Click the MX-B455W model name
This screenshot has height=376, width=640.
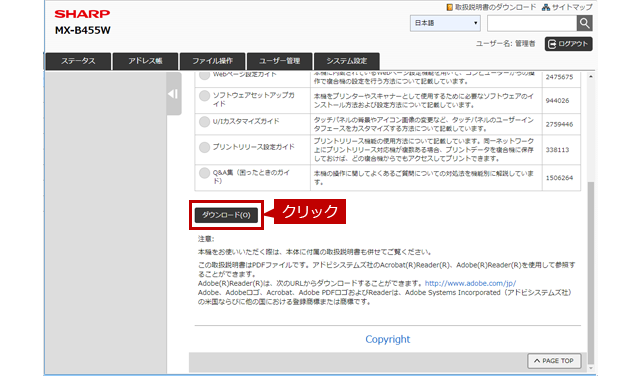click(x=82, y=31)
